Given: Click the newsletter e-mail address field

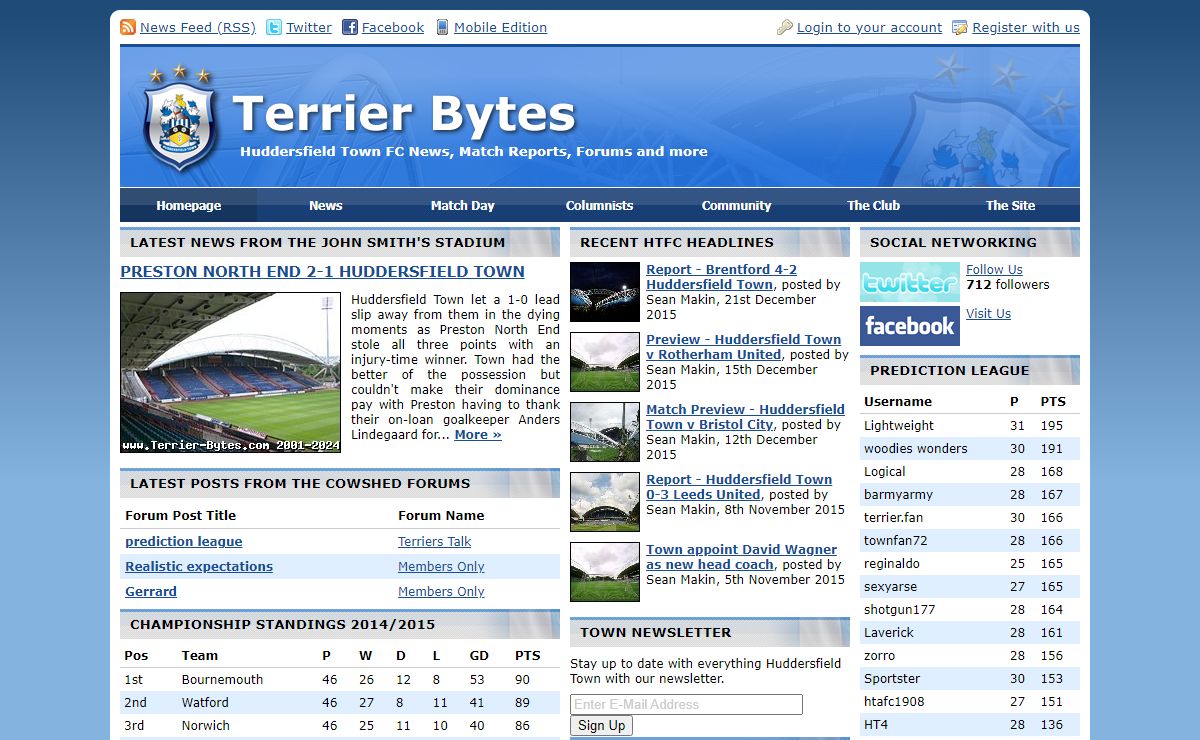Looking at the screenshot, I should tap(686, 704).
